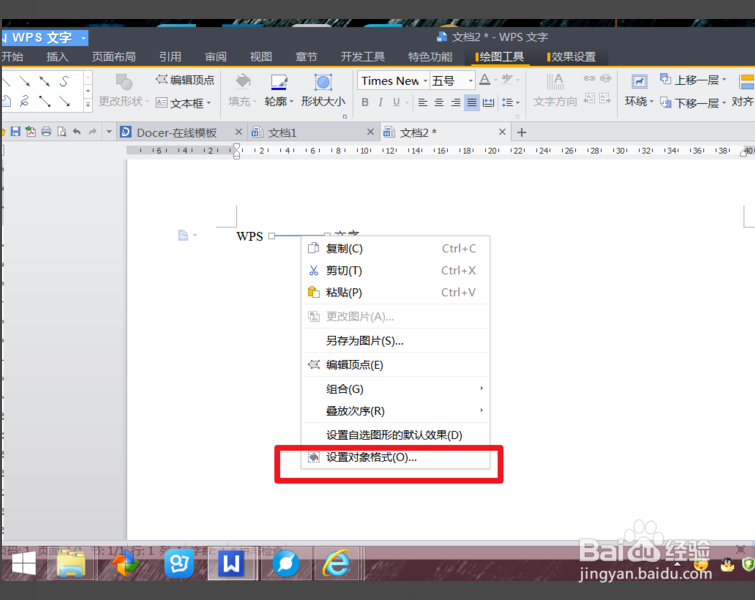Click the font color A icon
Screen dimensions: 755x600
[x=485, y=79]
